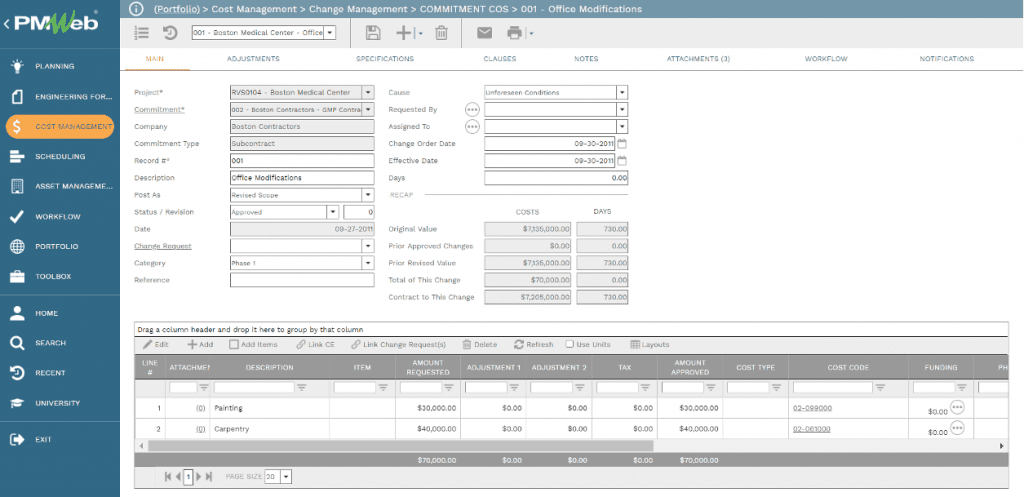The height and width of the screenshot is (497, 1024).
Task: Open University graduation cap icon
Action: coord(17,403)
